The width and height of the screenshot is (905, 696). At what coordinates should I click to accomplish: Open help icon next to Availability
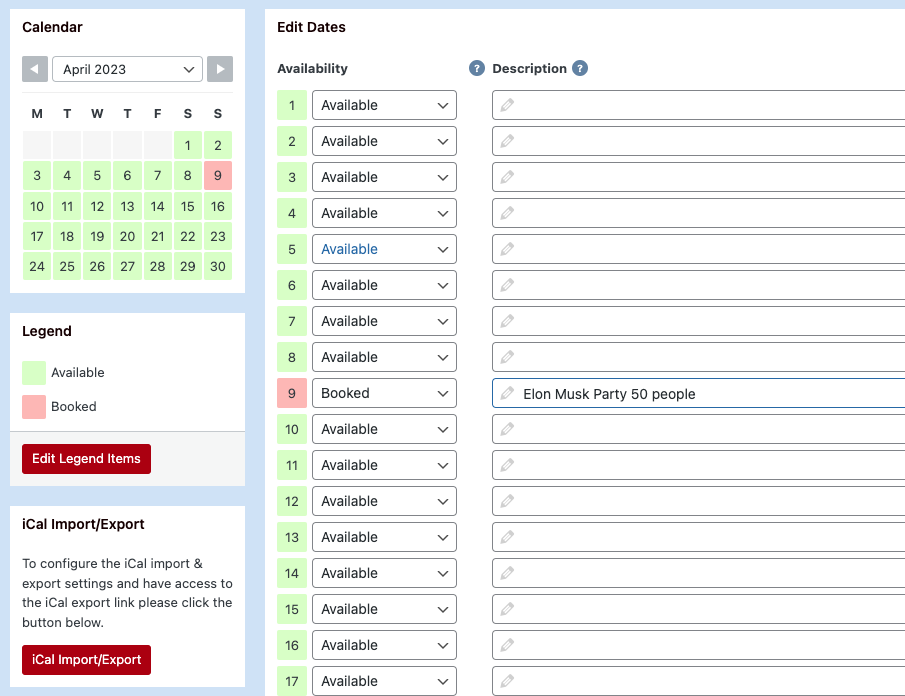477,68
